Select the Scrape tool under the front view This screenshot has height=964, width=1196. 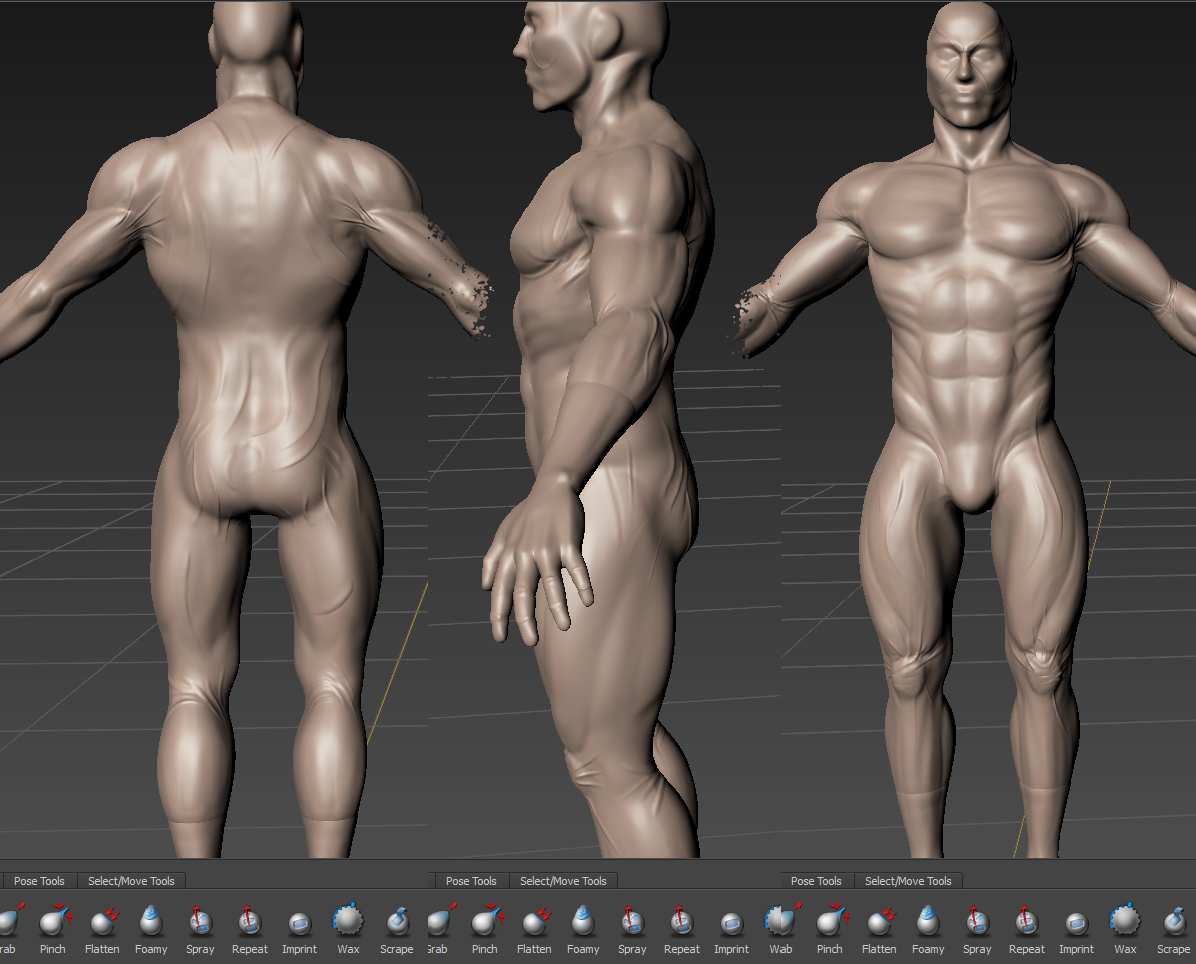[1174, 928]
